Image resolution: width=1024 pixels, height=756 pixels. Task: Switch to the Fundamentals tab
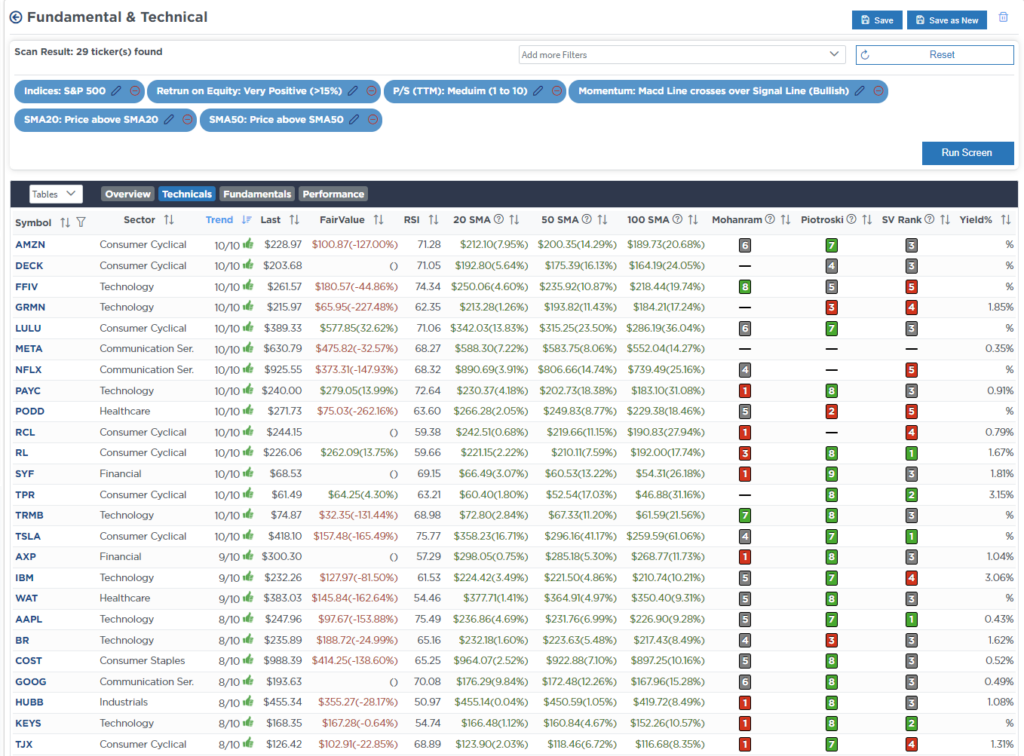(257, 194)
